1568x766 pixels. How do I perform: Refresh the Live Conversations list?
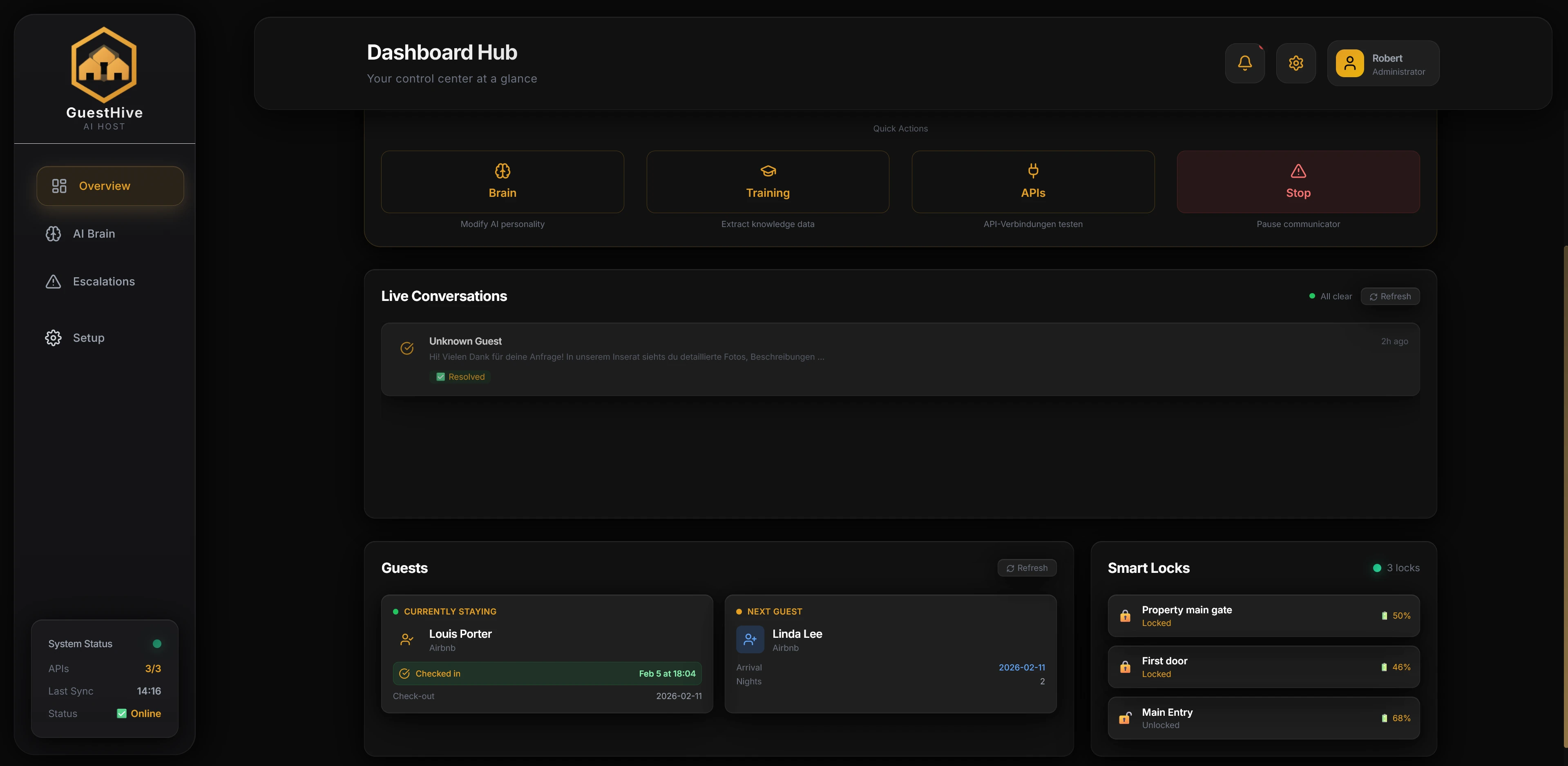pyautogui.click(x=1390, y=296)
